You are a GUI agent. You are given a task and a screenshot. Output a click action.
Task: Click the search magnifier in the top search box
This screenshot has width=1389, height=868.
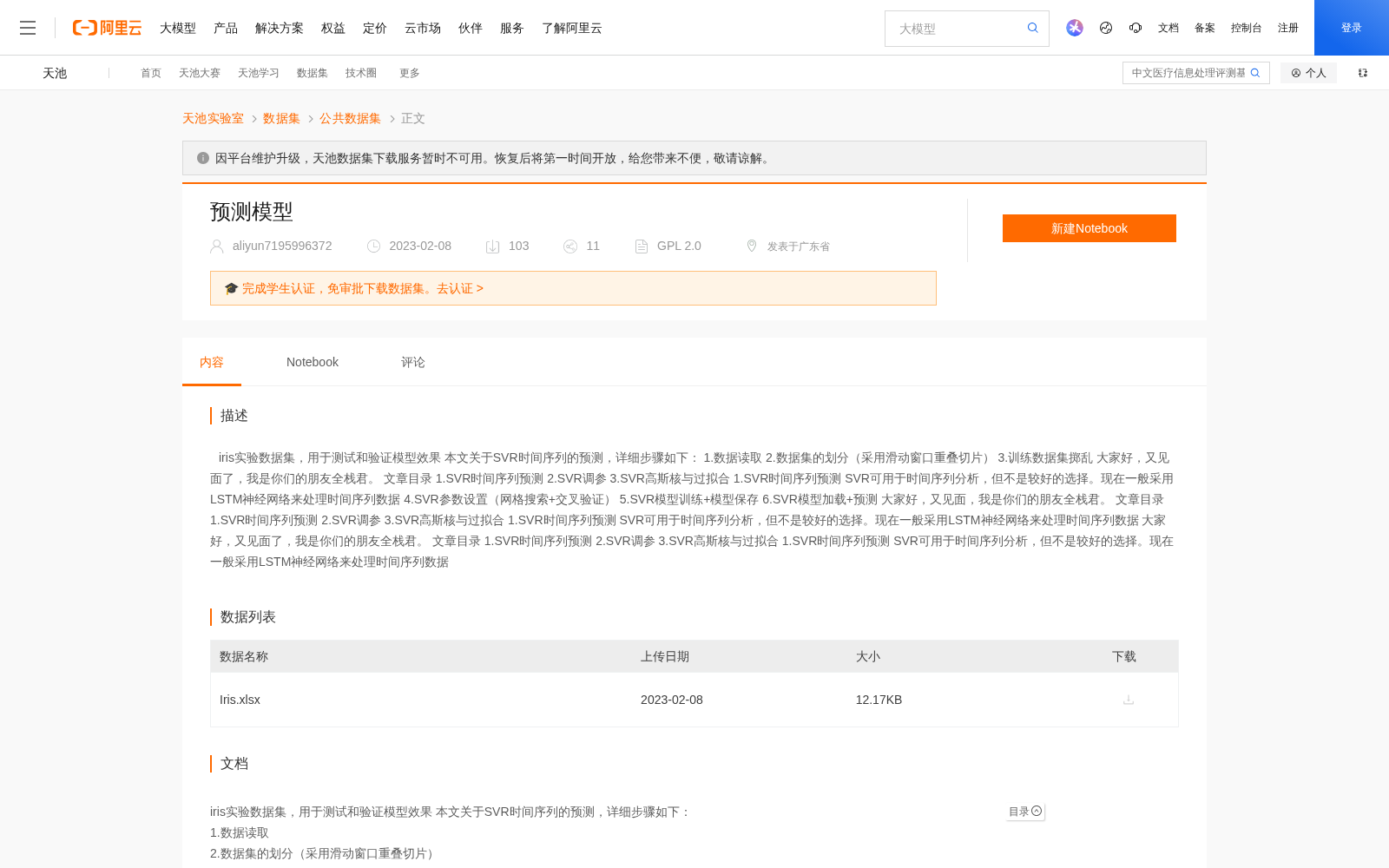pos(1033,28)
